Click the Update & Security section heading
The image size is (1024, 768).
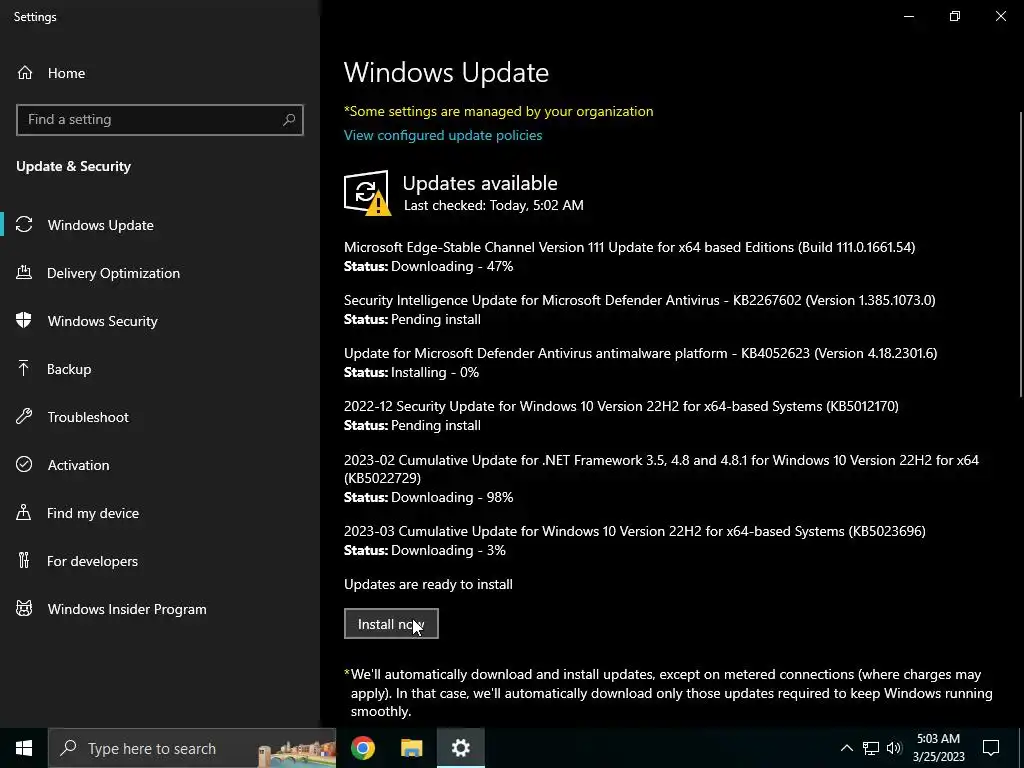[74, 166]
